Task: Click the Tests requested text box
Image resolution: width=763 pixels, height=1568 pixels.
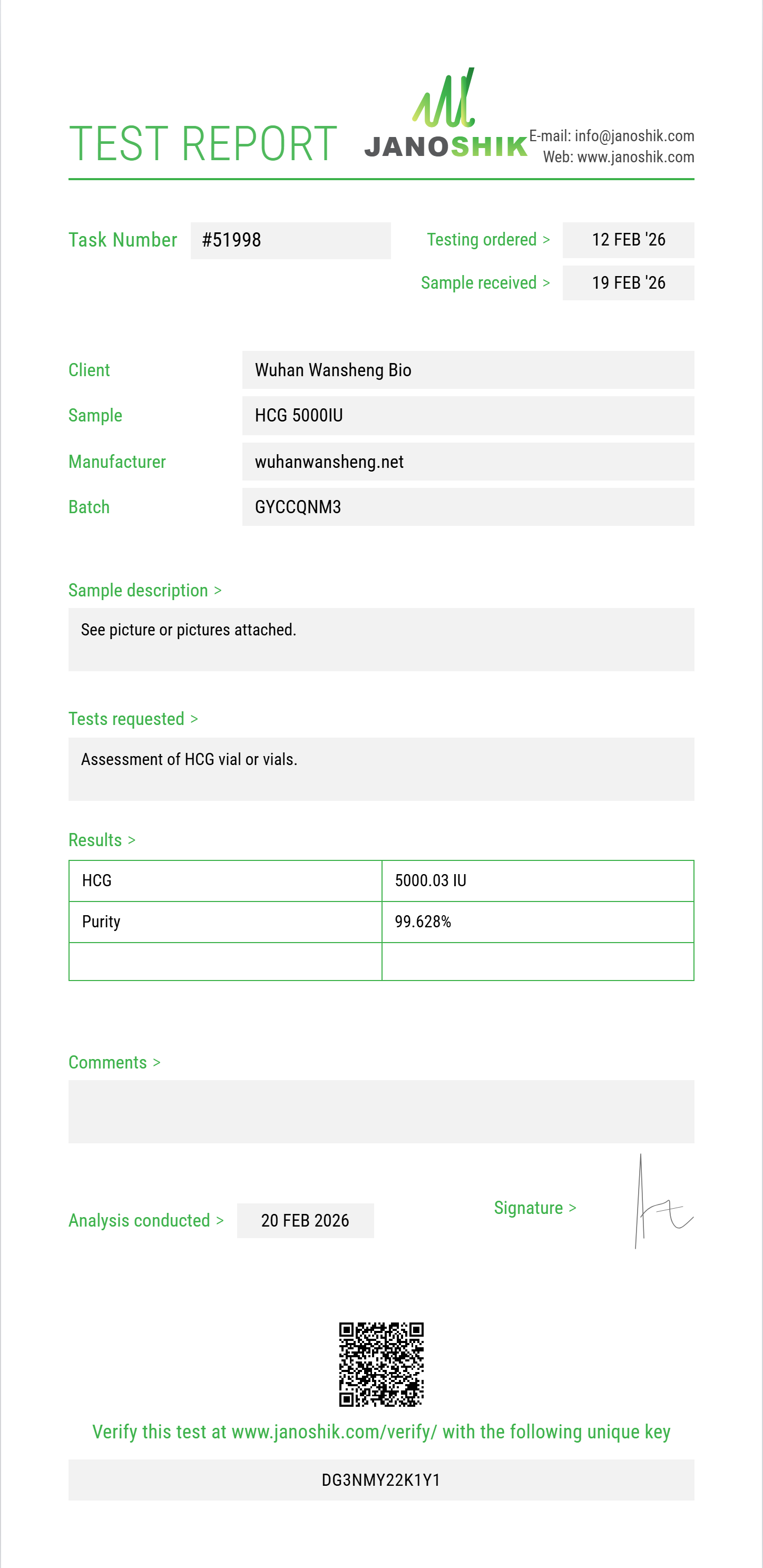Action: pos(381,769)
